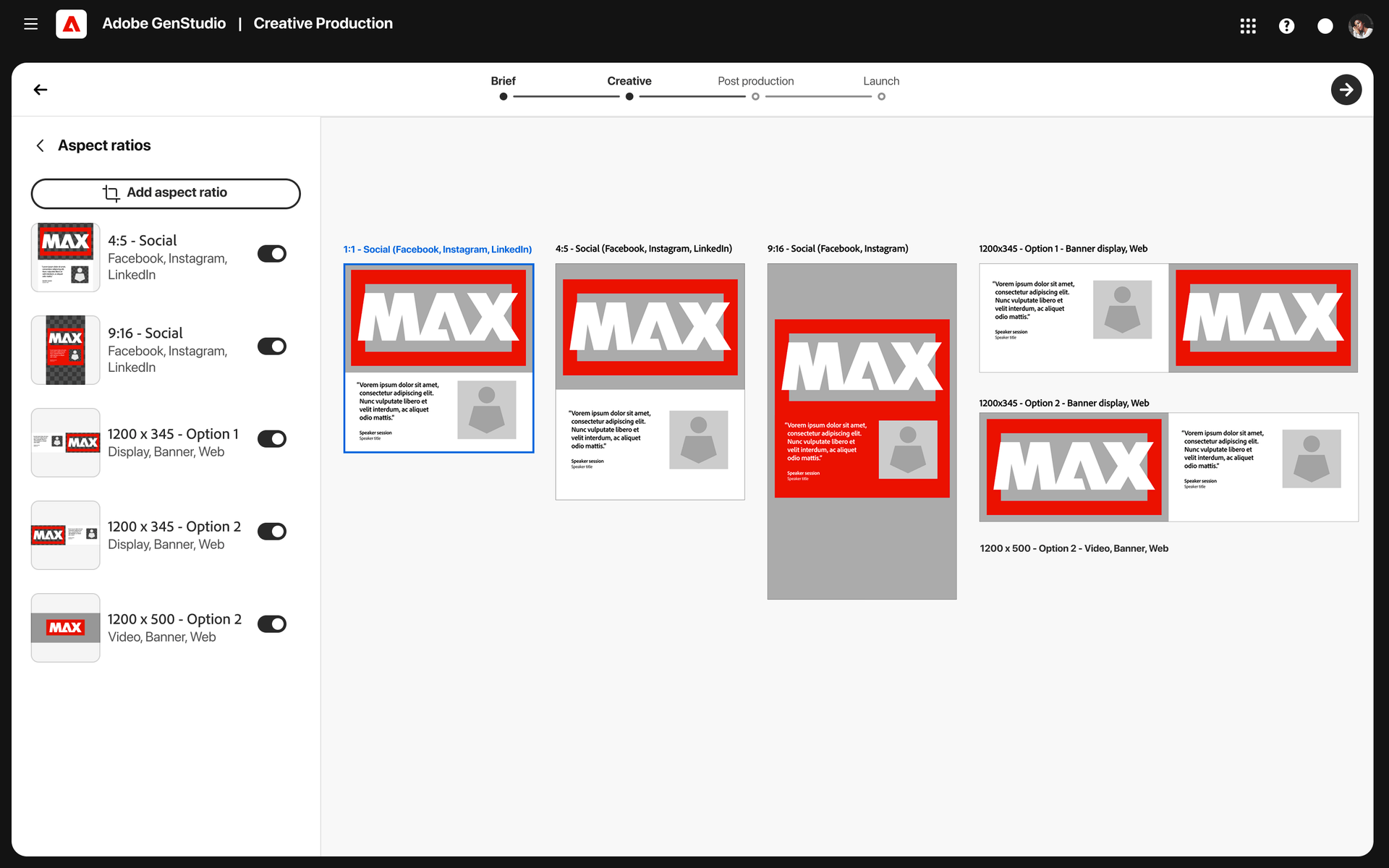Select 1200 x 500 - Option 2 sidebar thumbnail

[65, 628]
